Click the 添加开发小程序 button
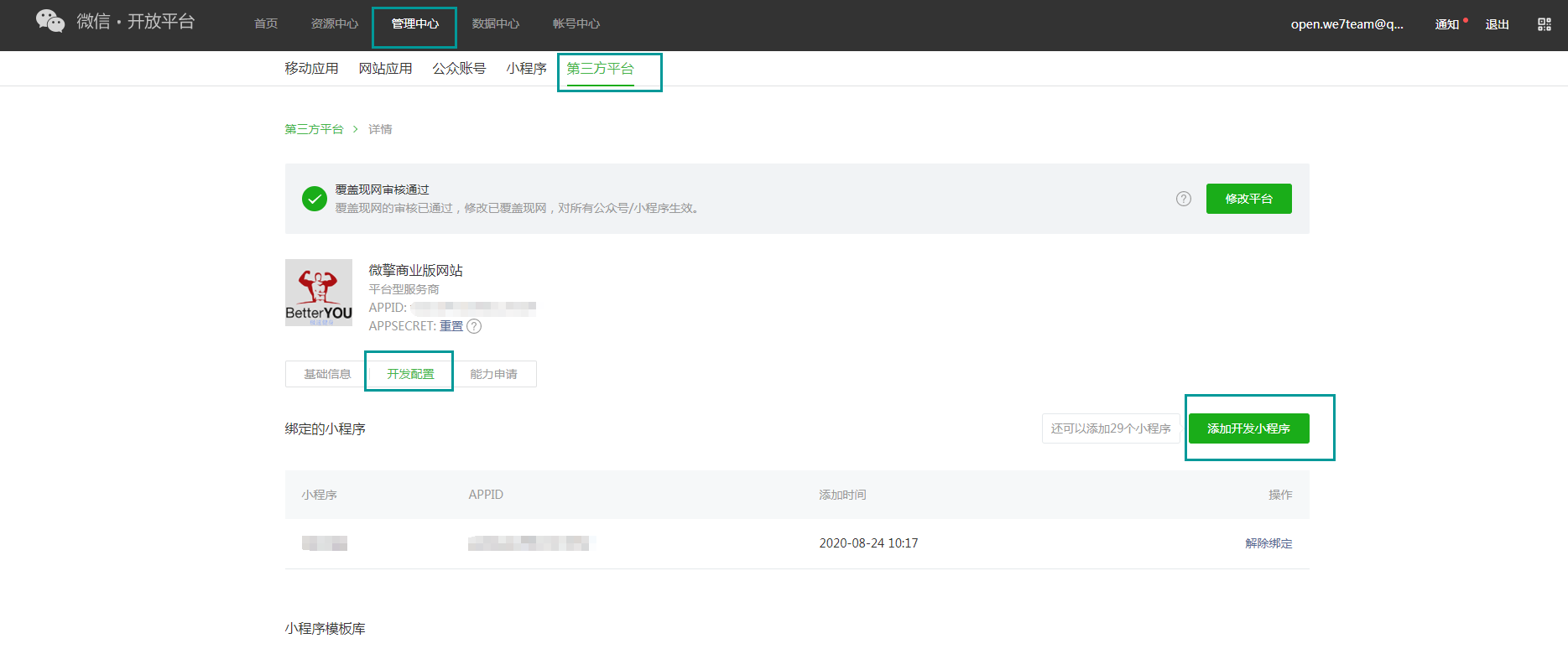This screenshot has height=654, width=1568. (1249, 428)
